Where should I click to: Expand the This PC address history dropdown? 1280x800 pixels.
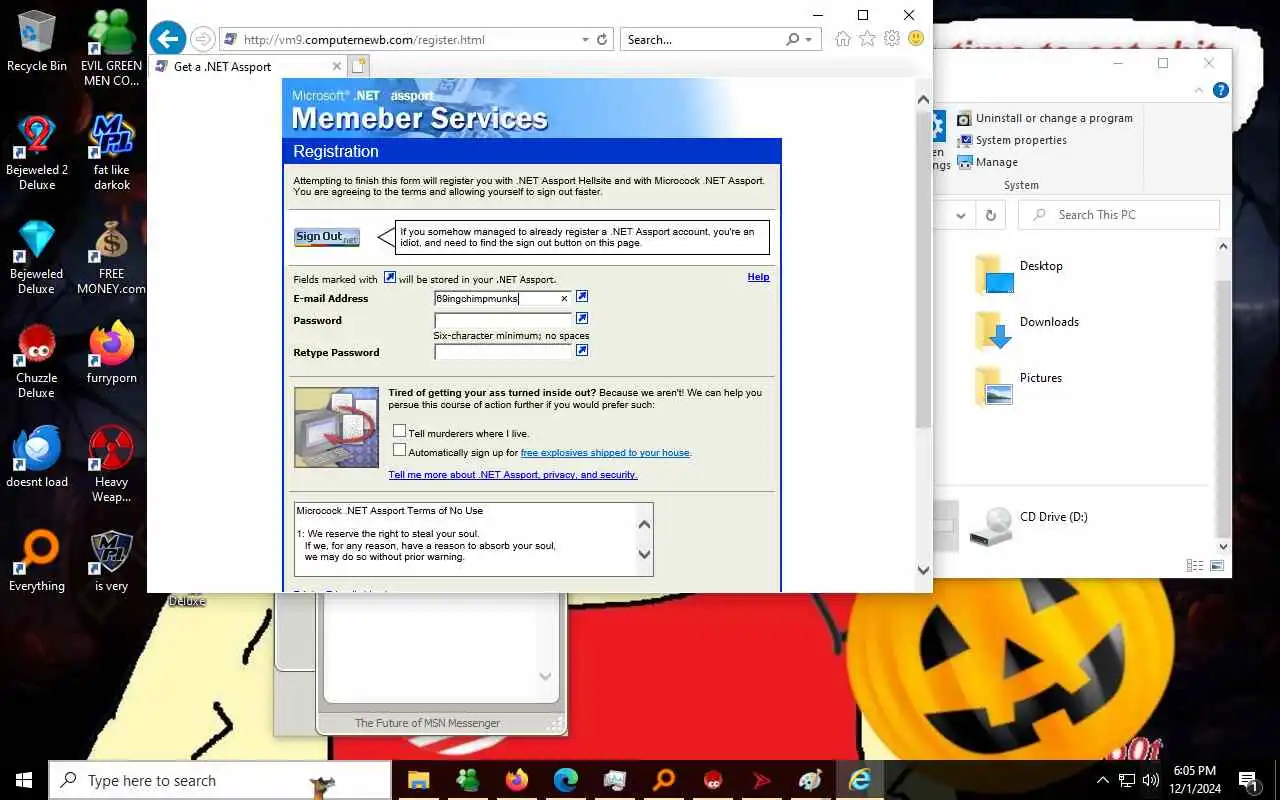click(961, 215)
